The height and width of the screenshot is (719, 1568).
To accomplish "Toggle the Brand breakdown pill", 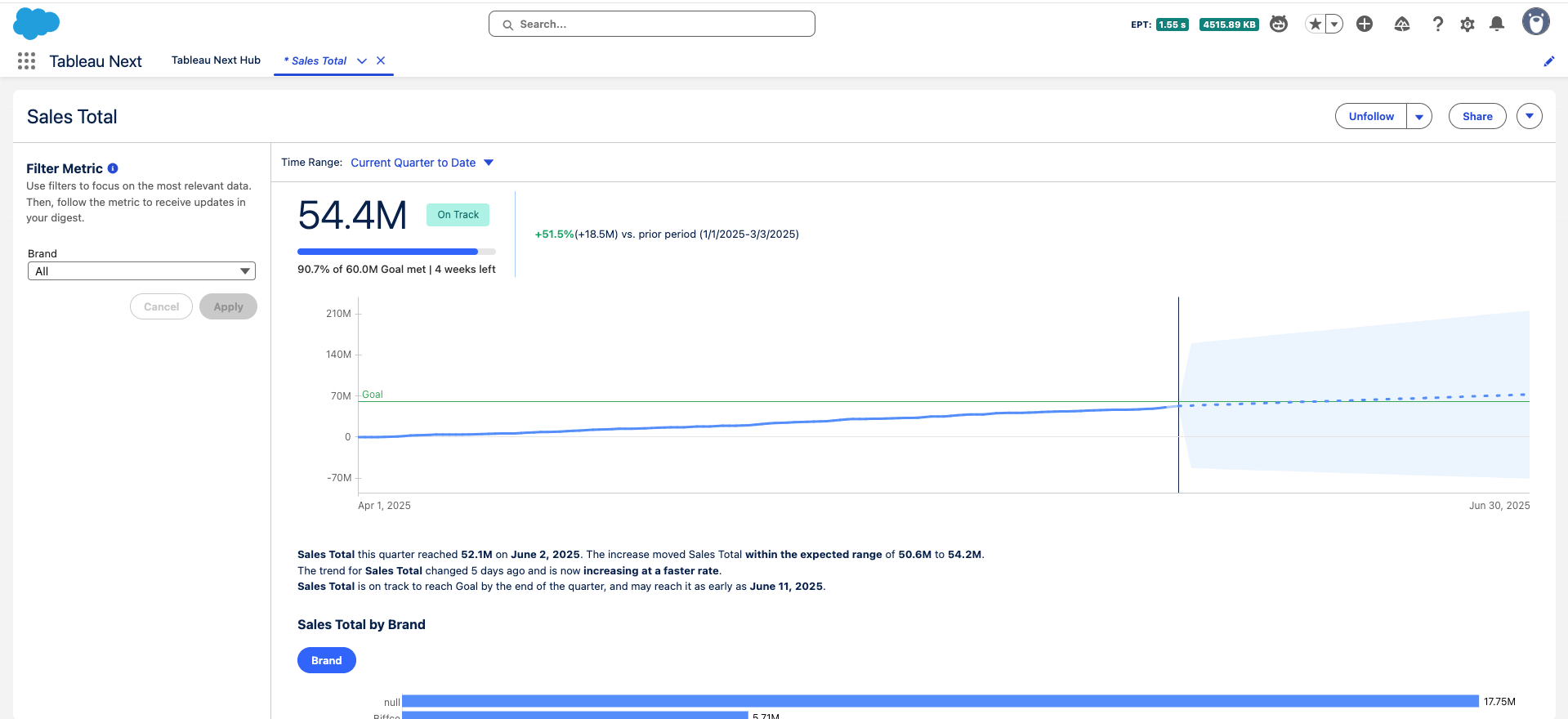I will point(326,660).
